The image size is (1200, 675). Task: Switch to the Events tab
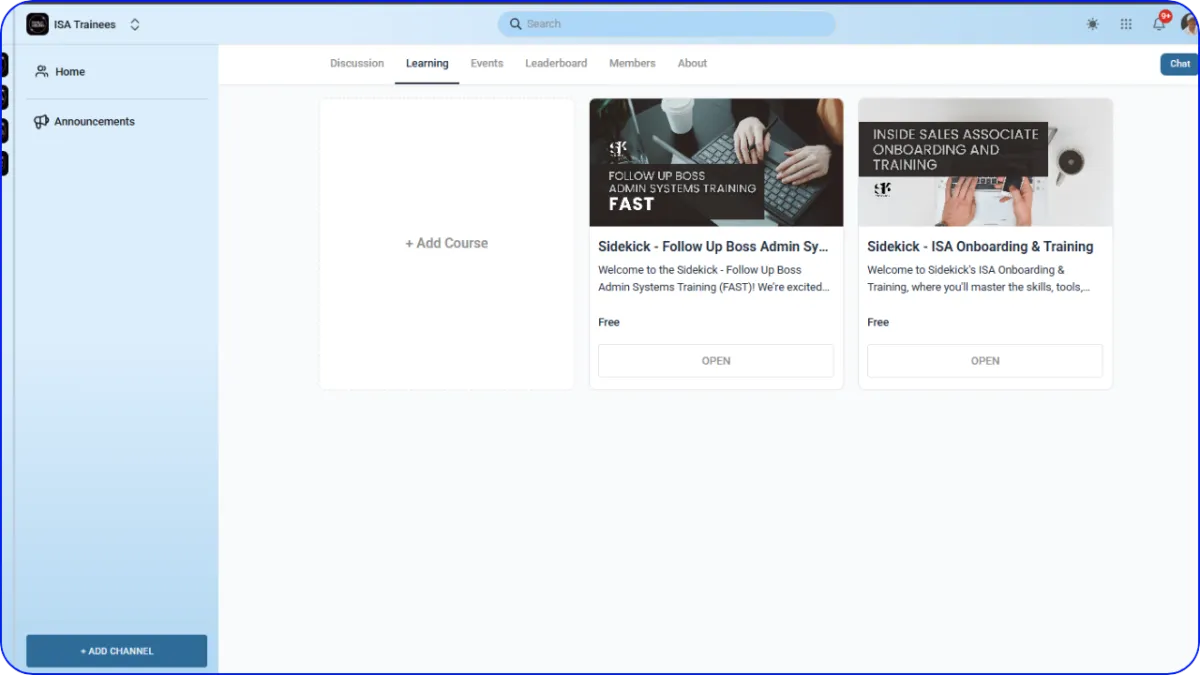[487, 63]
